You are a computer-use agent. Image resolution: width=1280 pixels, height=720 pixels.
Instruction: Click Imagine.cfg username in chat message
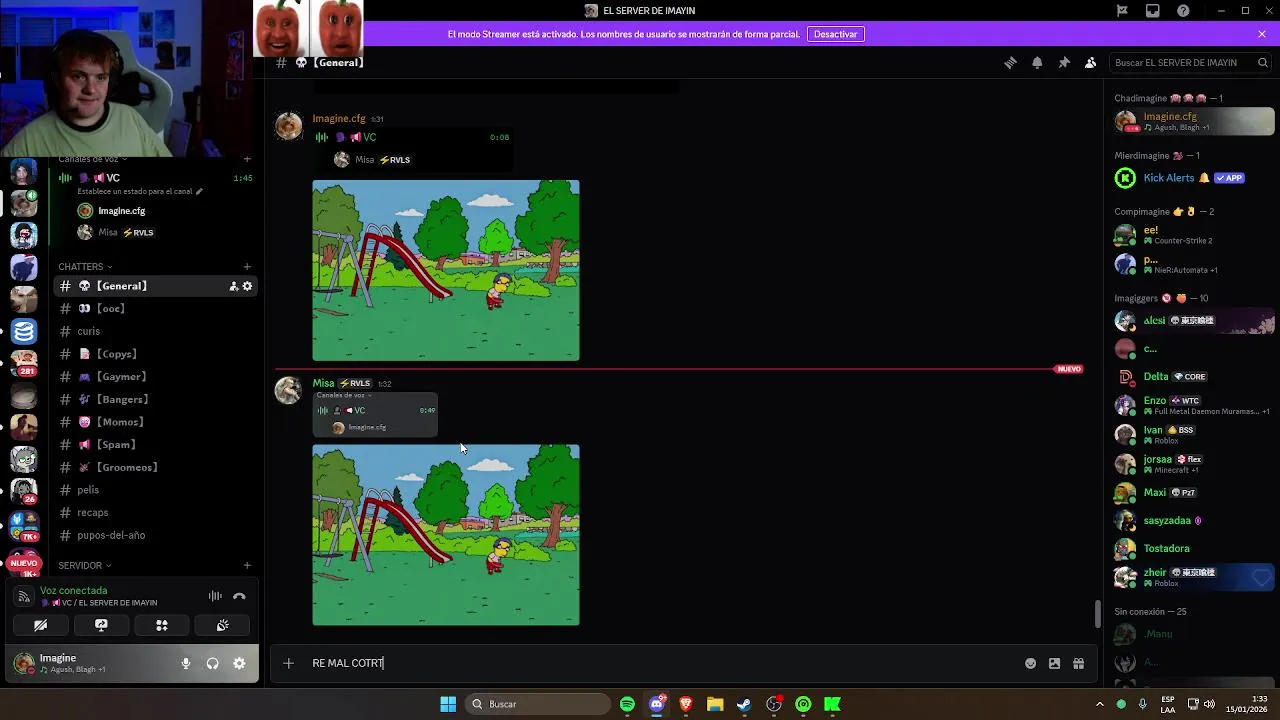pos(339,118)
